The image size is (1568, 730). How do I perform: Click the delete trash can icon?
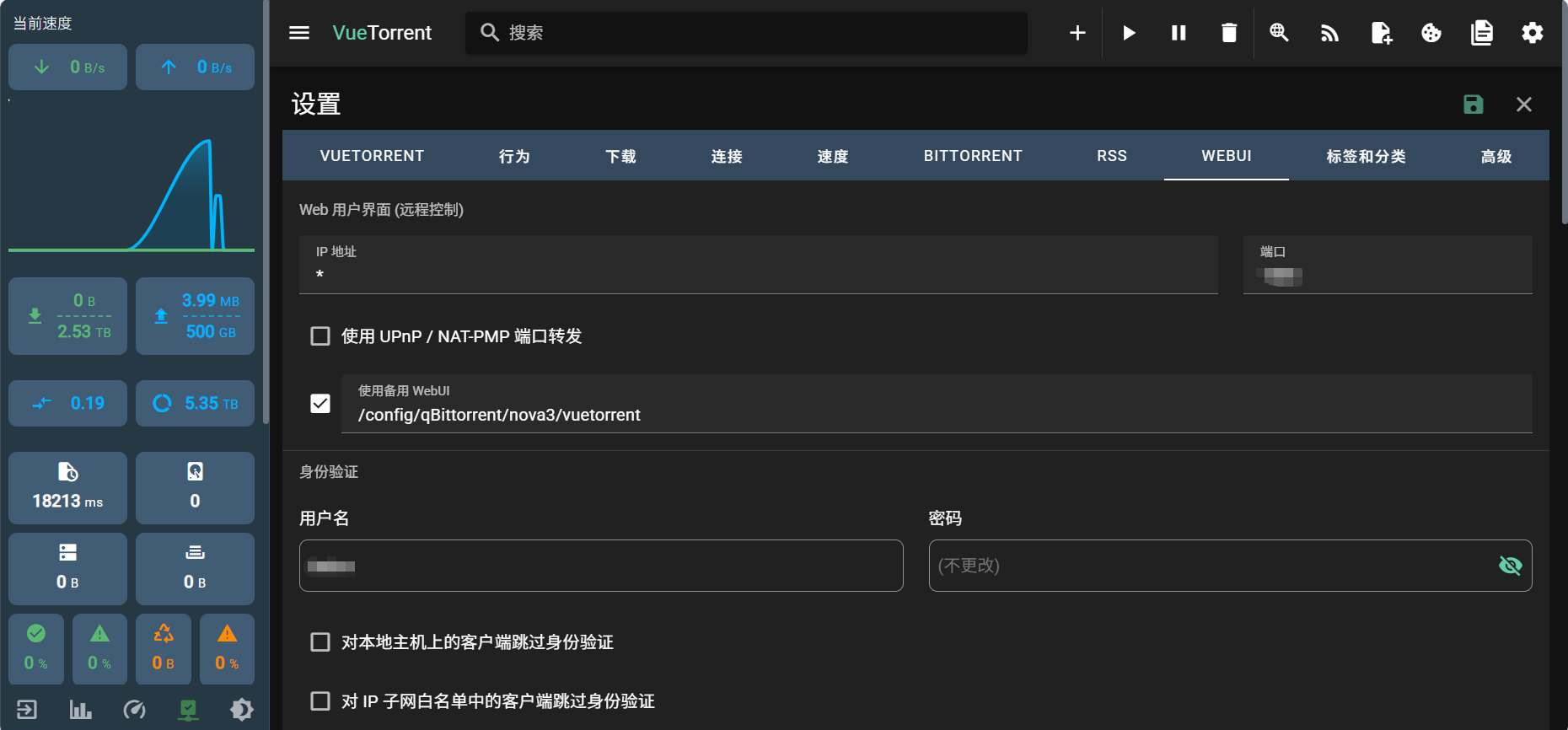point(1229,33)
